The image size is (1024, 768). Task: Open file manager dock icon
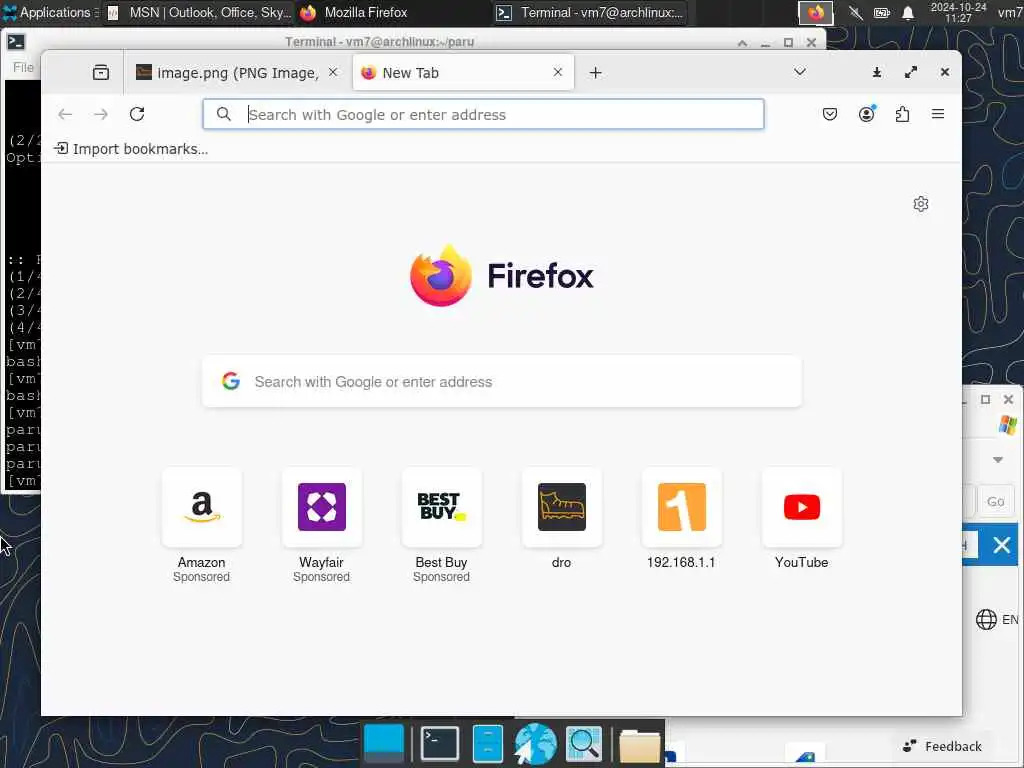(488, 743)
